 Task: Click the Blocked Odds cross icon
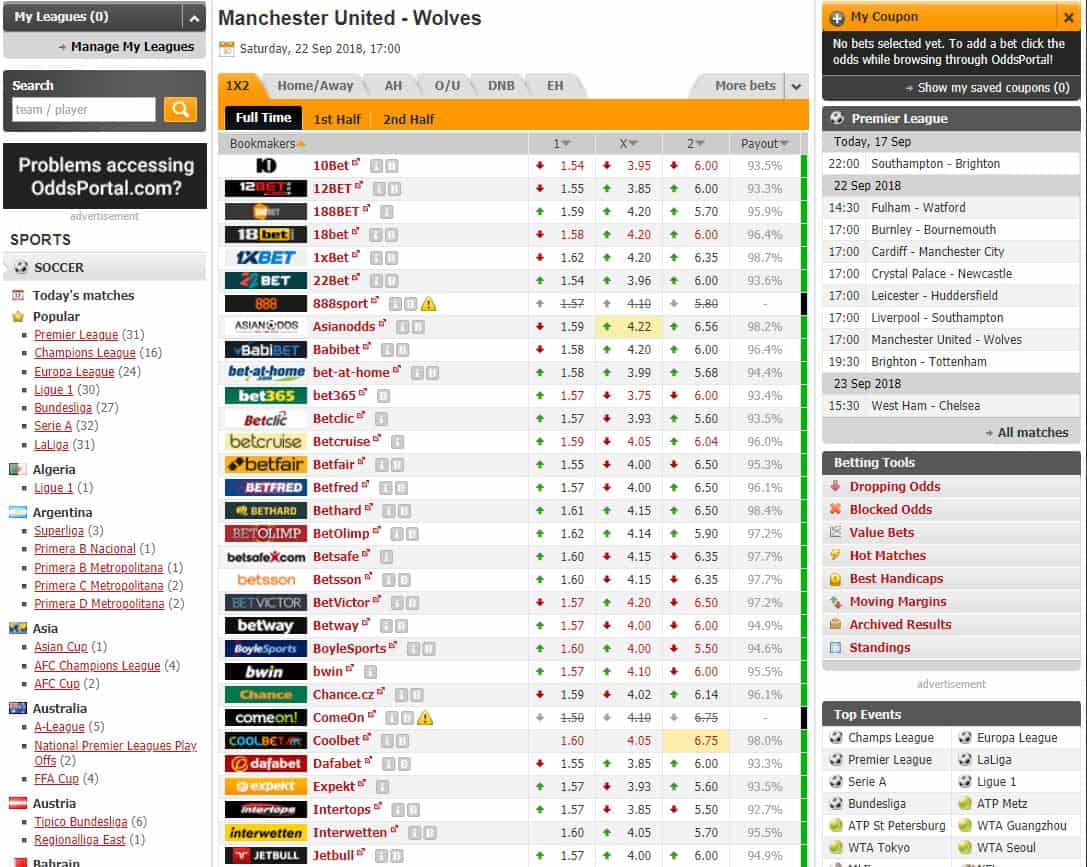(835, 509)
